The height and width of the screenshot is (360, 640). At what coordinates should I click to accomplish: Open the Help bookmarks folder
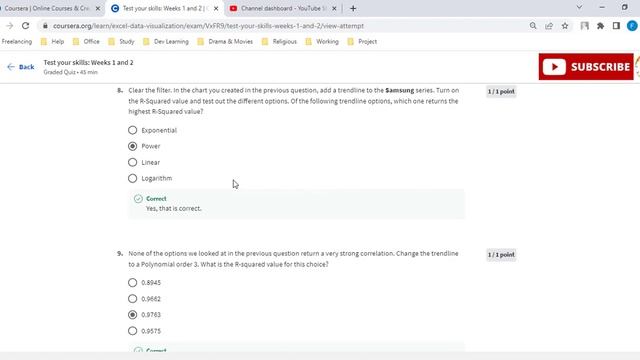[52, 42]
